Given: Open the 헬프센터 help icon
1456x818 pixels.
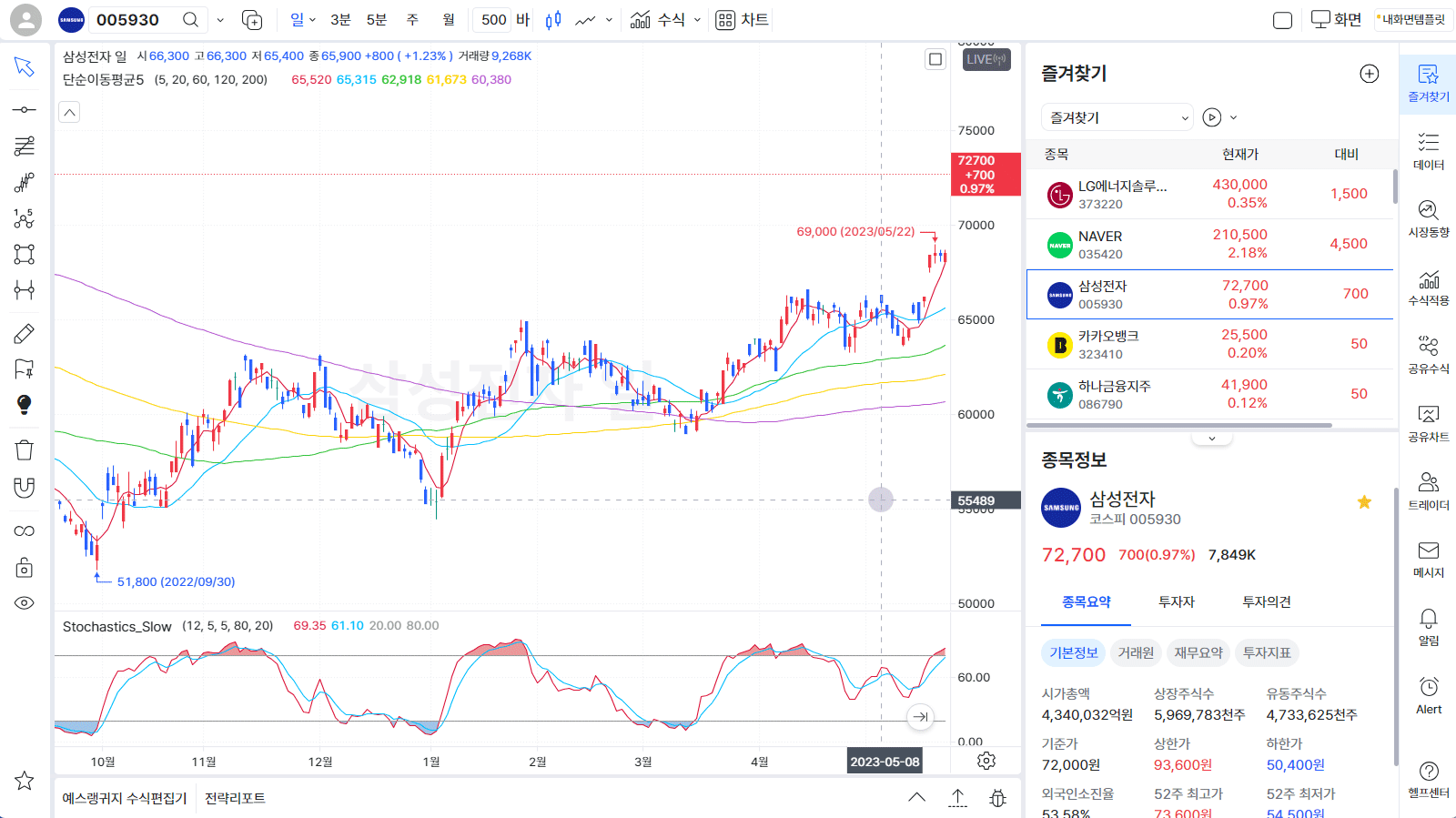Looking at the screenshot, I should (1428, 779).
